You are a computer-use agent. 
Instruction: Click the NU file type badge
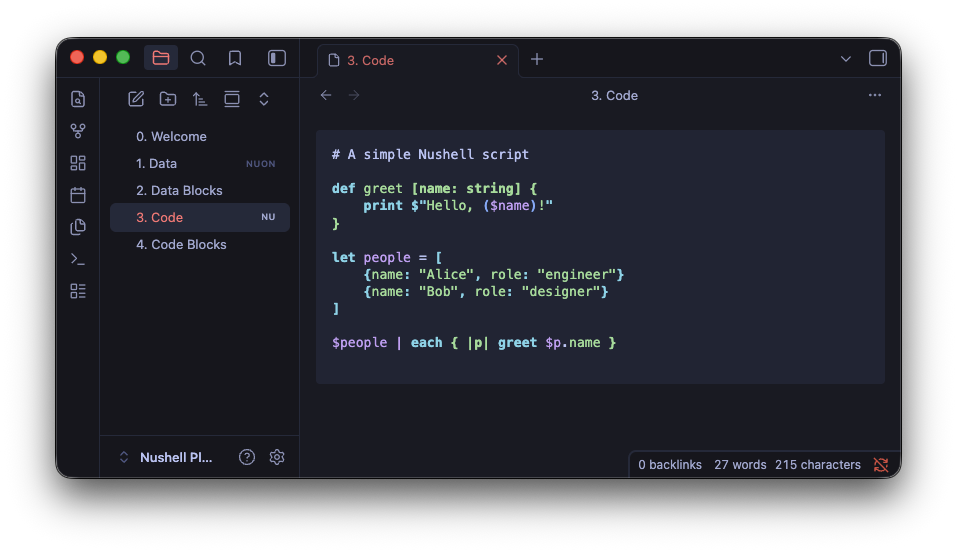tap(268, 217)
